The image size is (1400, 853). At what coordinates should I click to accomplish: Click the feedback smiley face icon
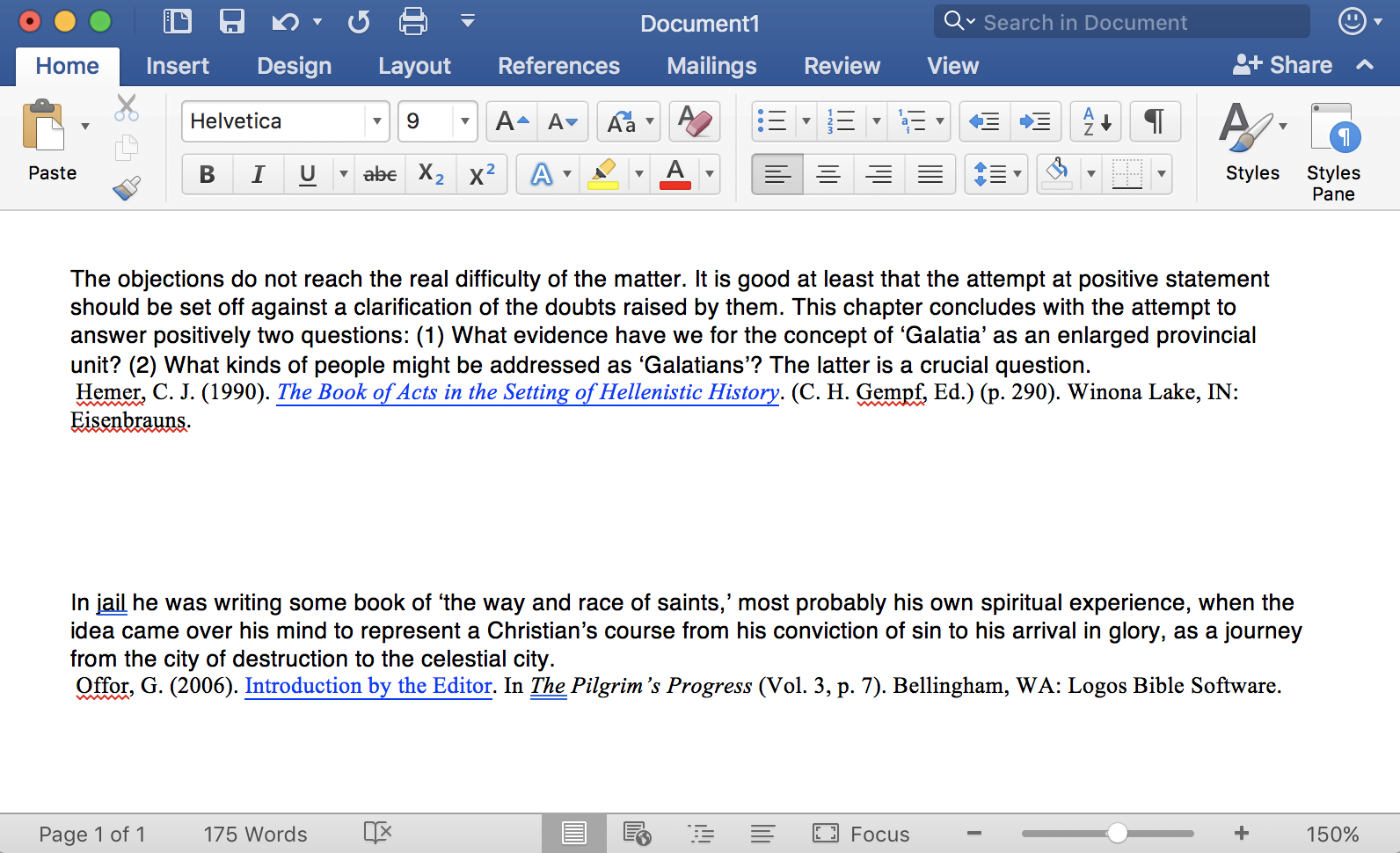point(1352,21)
